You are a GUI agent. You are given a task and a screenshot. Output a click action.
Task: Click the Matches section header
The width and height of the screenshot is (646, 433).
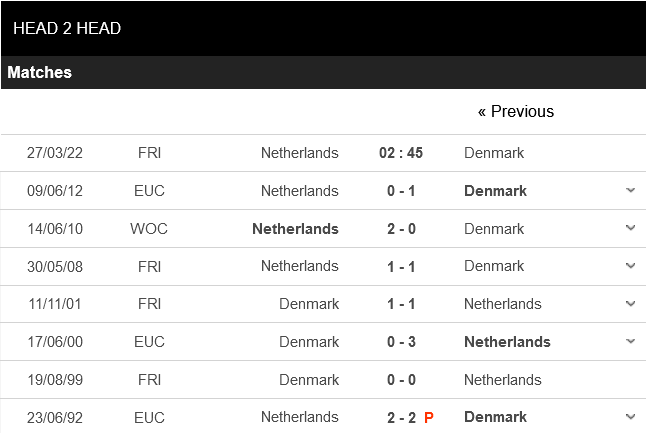(40, 73)
